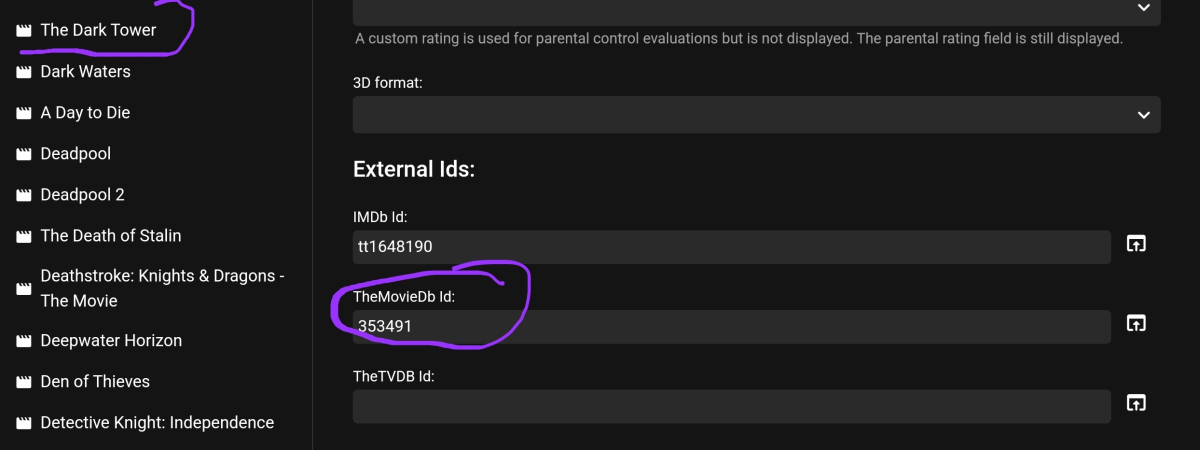The width and height of the screenshot is (1200, 450).
Task: Focus the TheMovieDb Id input field
Action: coord(730,327)
